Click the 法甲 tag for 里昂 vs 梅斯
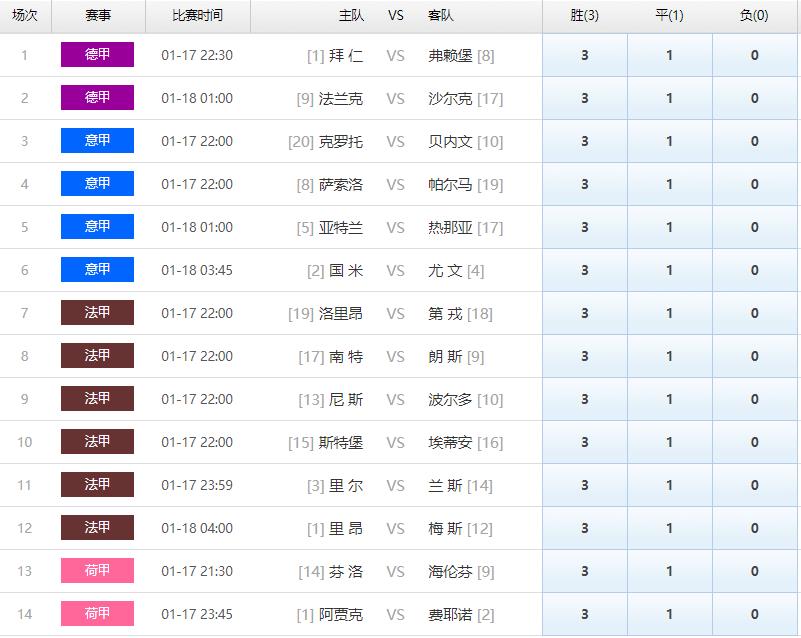The image size is (801, 638). click(98, 527)
